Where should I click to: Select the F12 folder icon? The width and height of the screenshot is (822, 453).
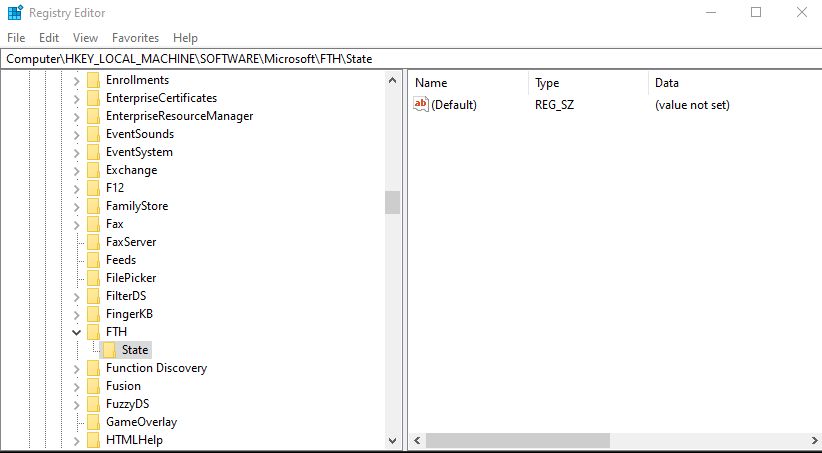point(93,188)
